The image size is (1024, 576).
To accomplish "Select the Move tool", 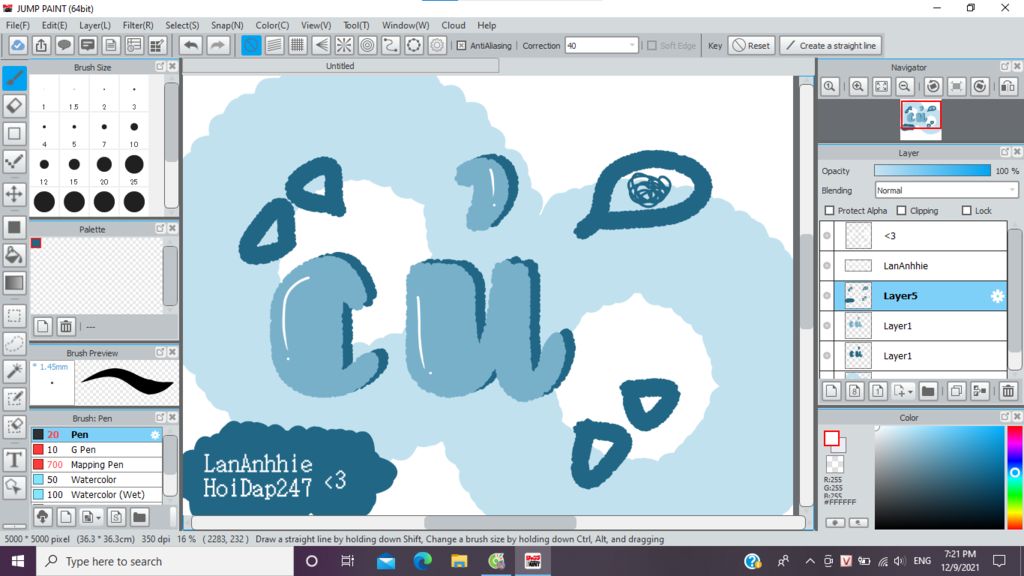I will 14,193.
